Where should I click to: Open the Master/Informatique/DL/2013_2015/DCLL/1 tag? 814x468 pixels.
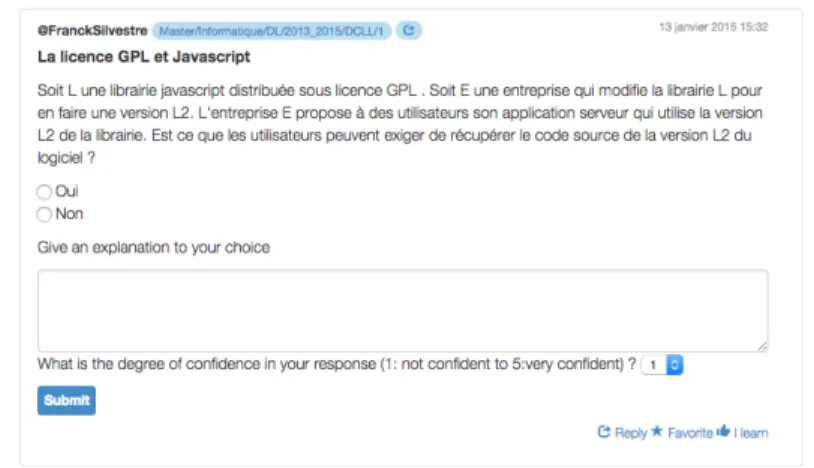[x=272, y=31]
